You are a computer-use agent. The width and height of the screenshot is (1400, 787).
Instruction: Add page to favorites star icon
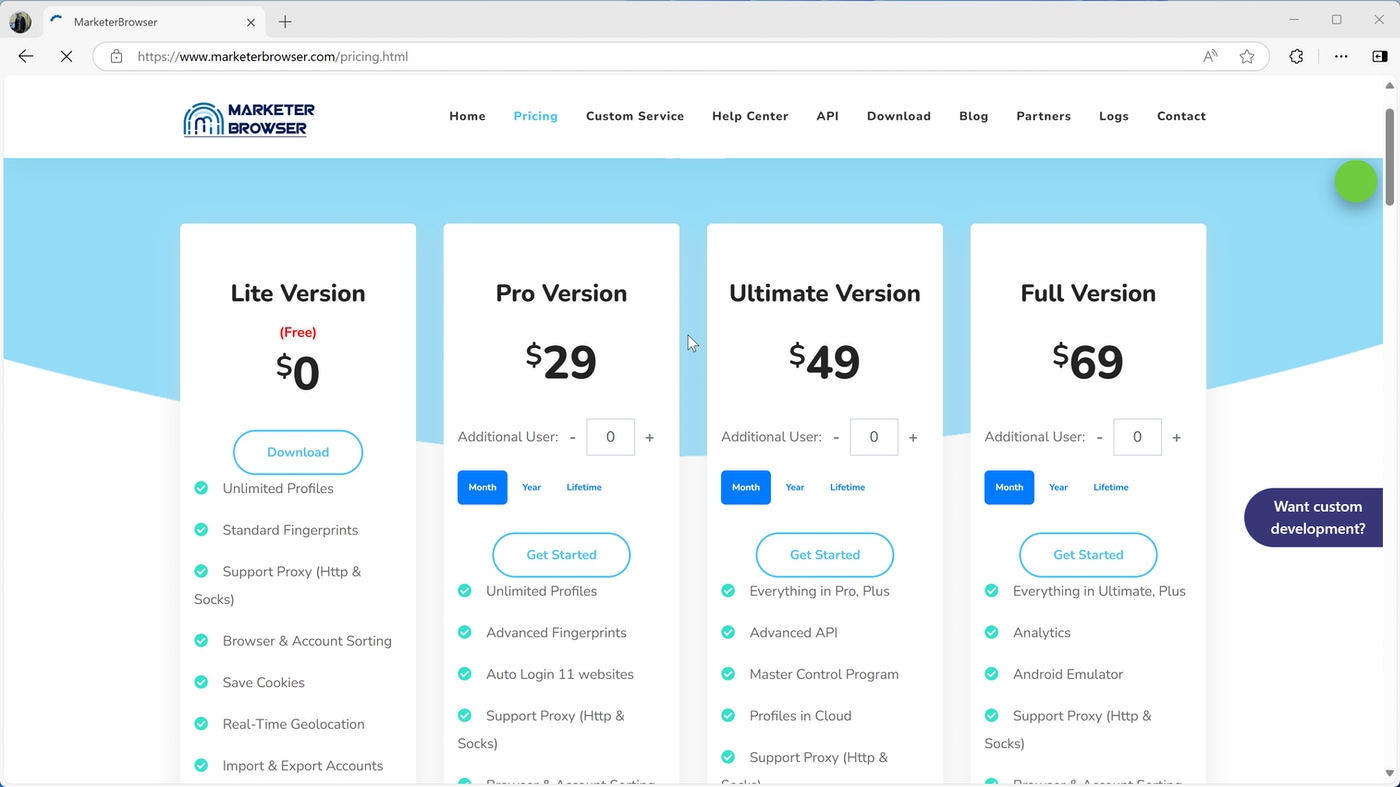point(1247,57)
